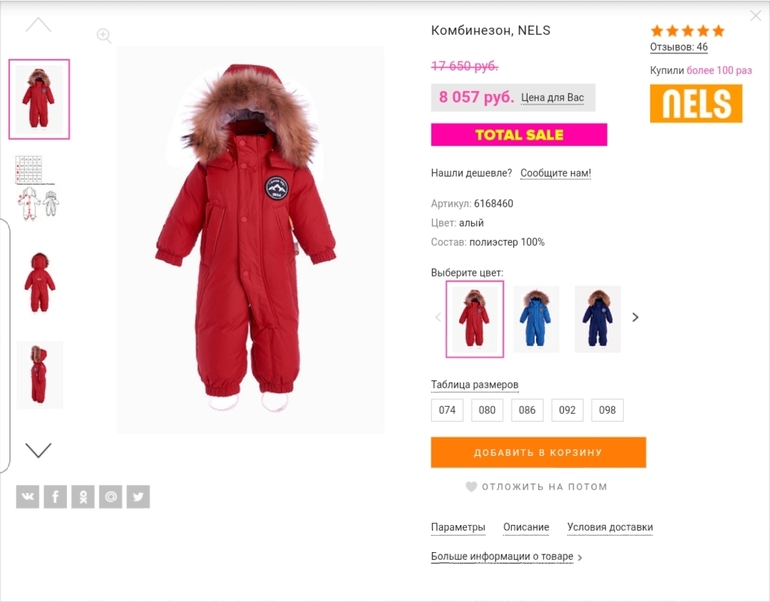Share via Mail.ru @ icon
The width and height of the screenshot is (770, 602).
point(110,496)
